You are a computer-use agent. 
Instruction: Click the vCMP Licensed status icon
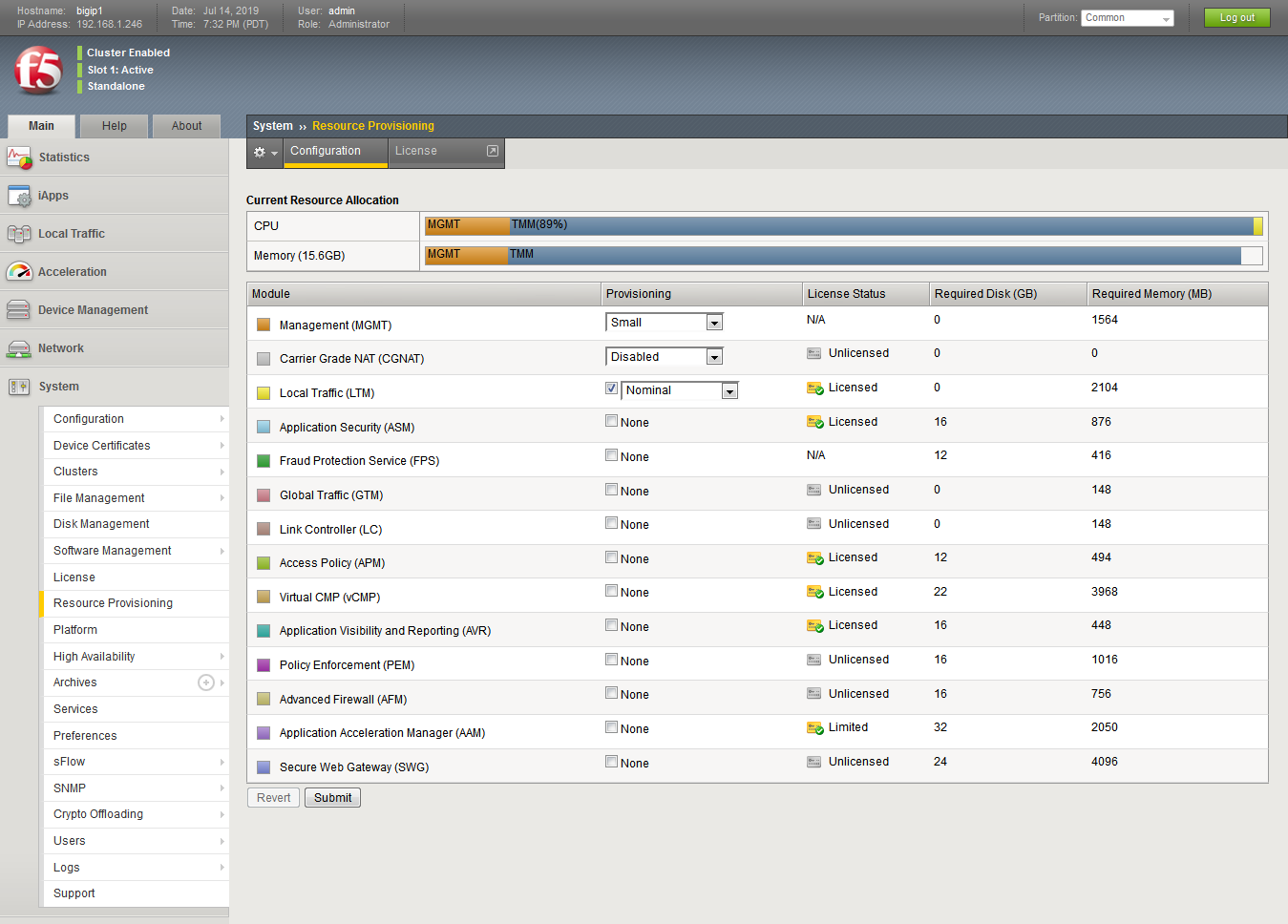814,592
